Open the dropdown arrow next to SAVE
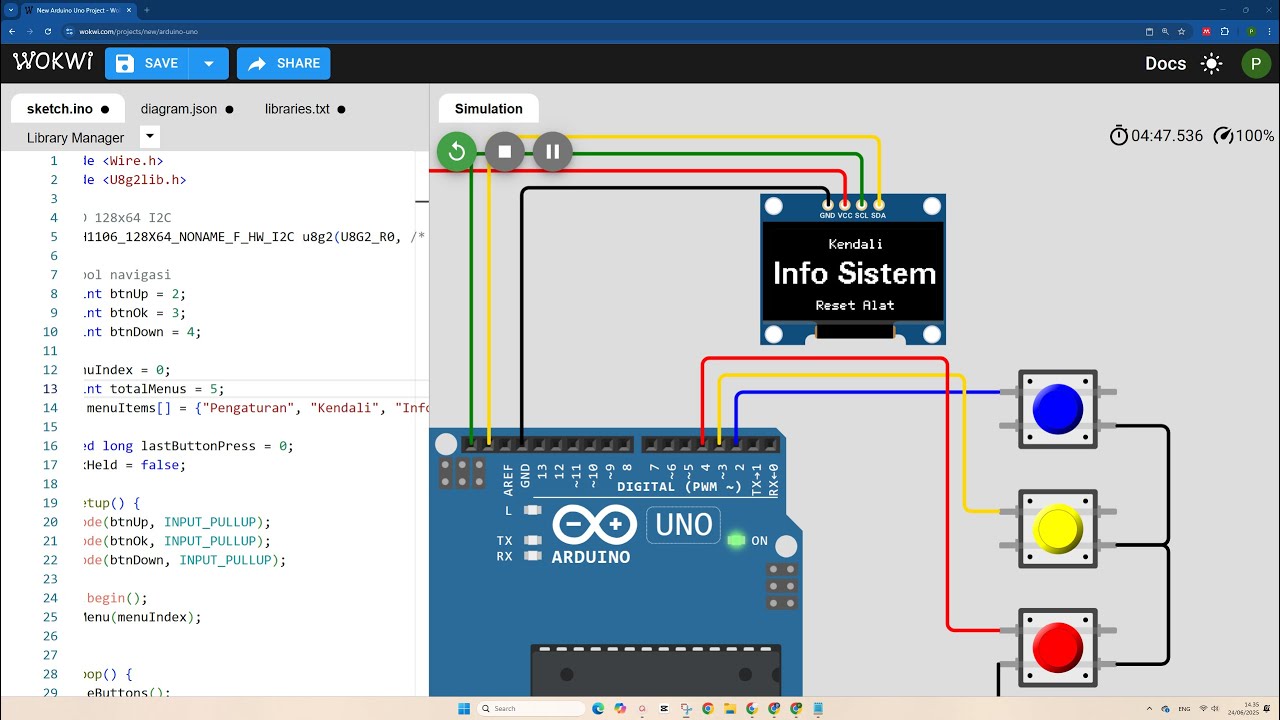The width and height of the screenshot is (1280, 720). [209, 63]
